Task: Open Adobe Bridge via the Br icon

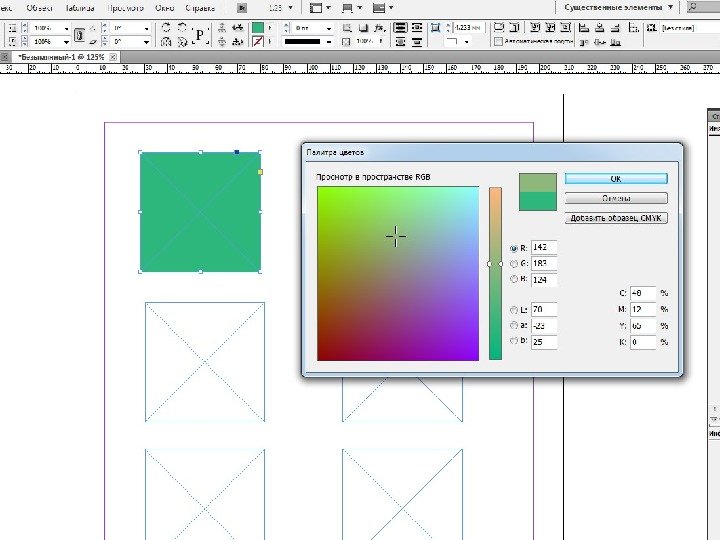Action: (x=242, y=8)
